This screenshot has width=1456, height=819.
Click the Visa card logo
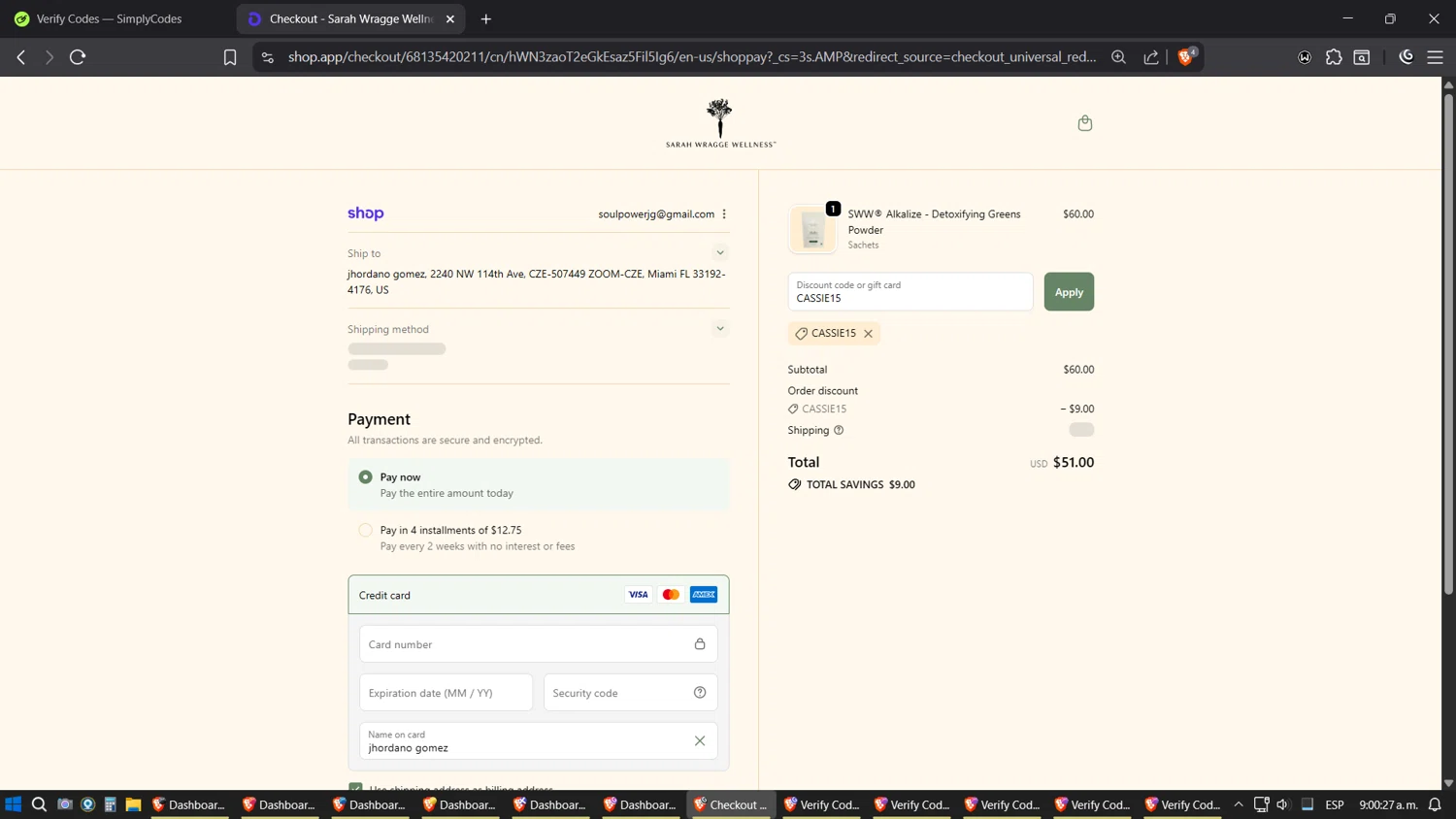pos(638,595)
